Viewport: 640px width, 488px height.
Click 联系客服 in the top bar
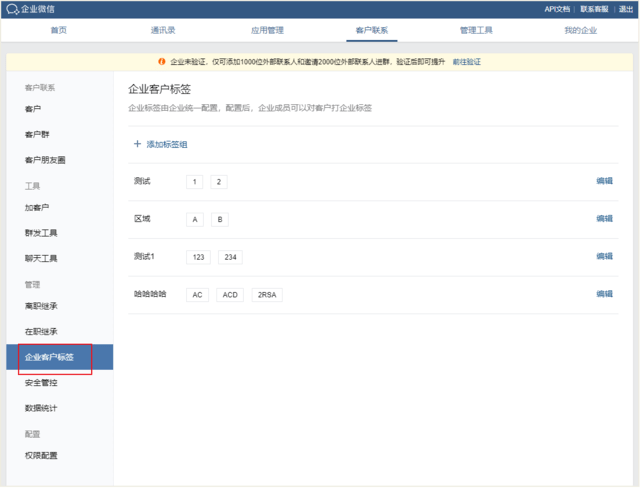click(x=595, y=9)
